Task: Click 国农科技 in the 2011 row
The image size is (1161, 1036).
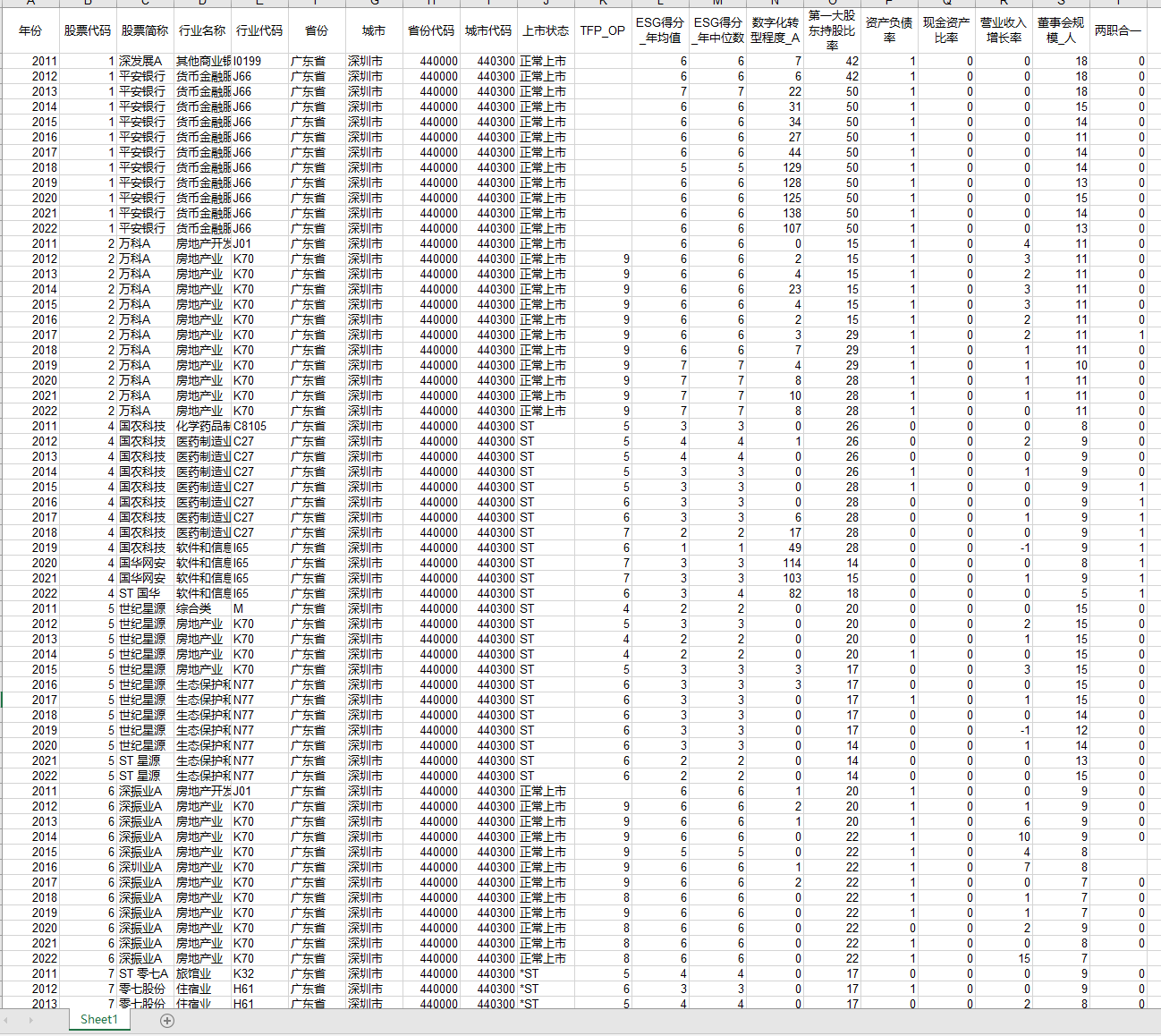Action: (145, 426)
